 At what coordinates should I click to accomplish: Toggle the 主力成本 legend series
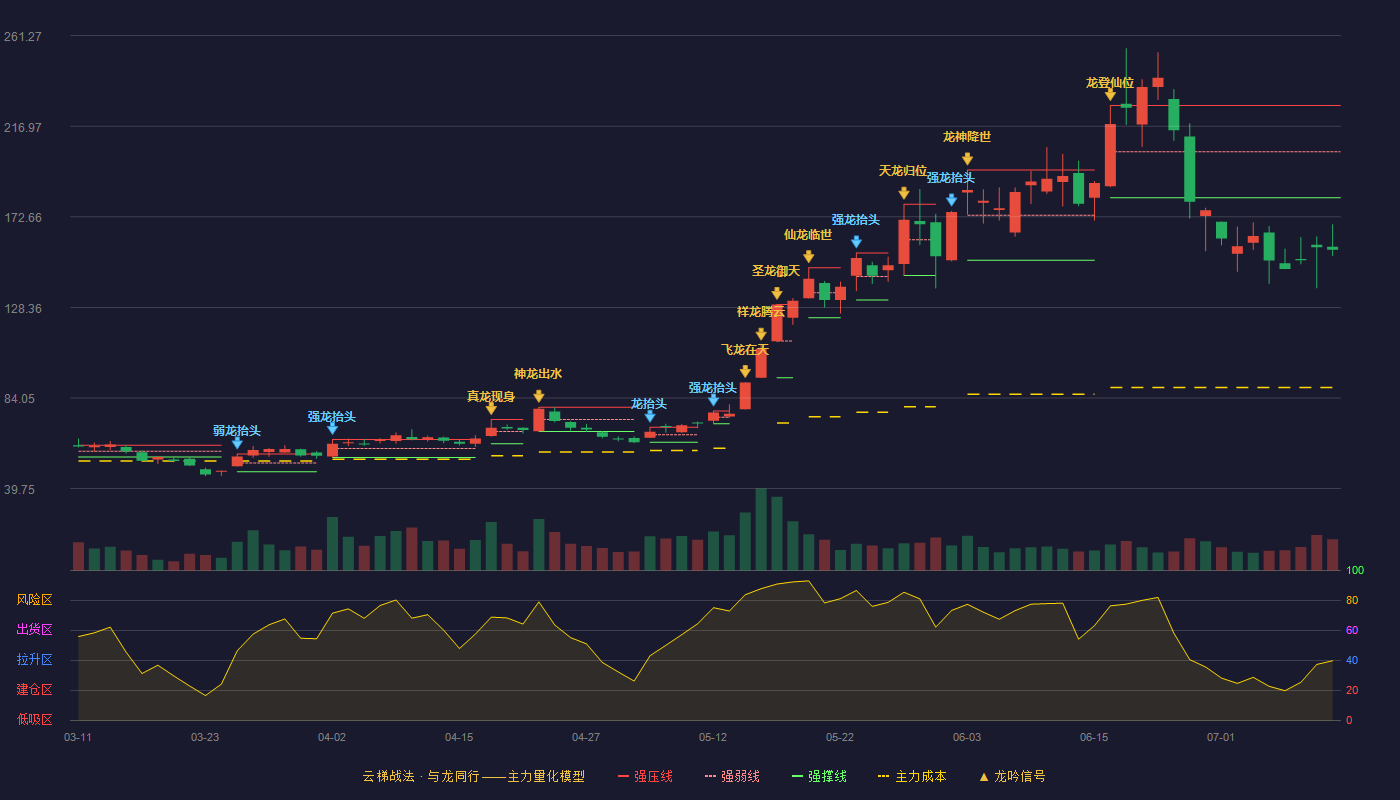[912, 776]
